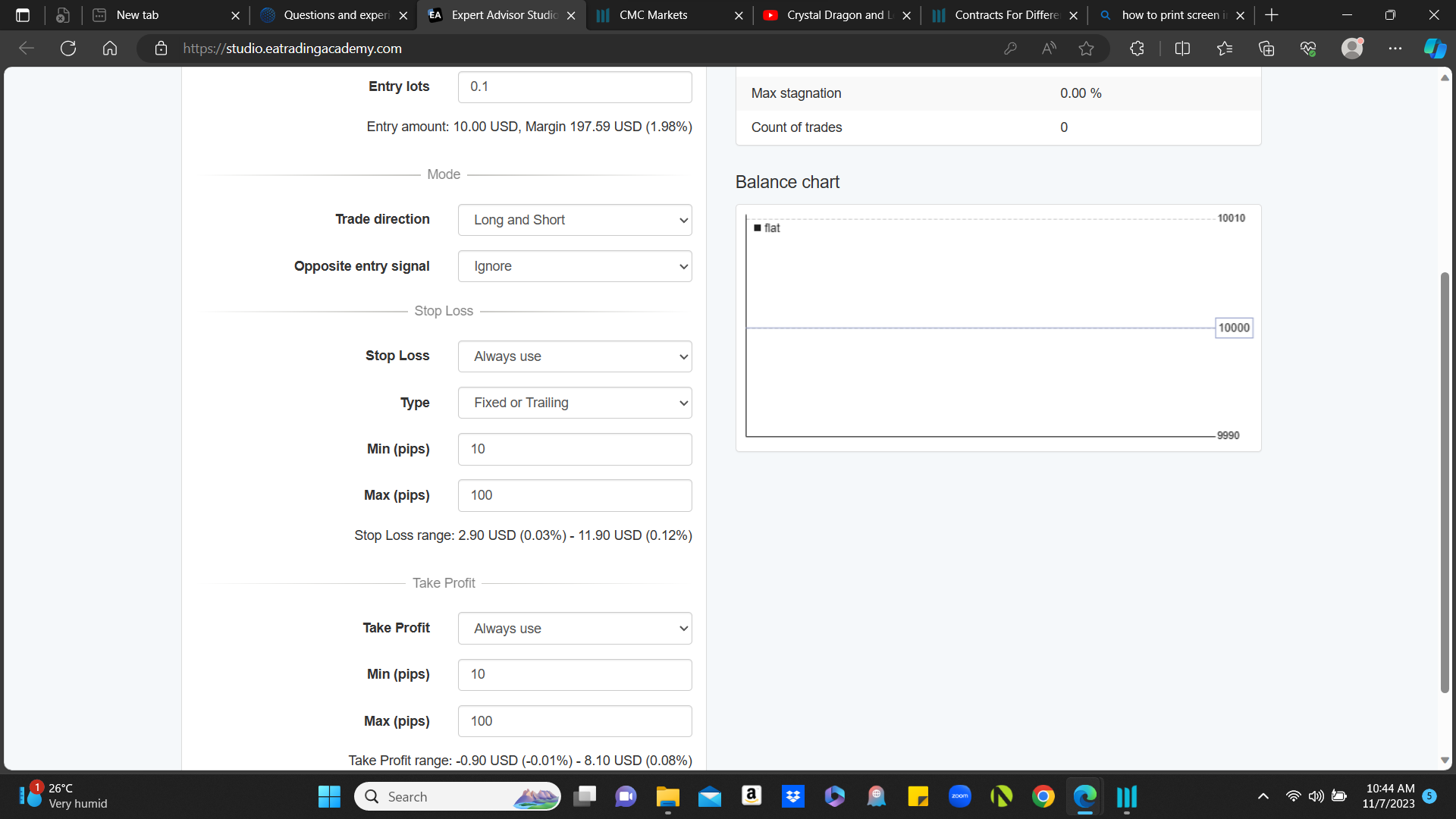Toggle the Split screen icon
Viewport: 1456px width, 819px height.
[1182, 49]
